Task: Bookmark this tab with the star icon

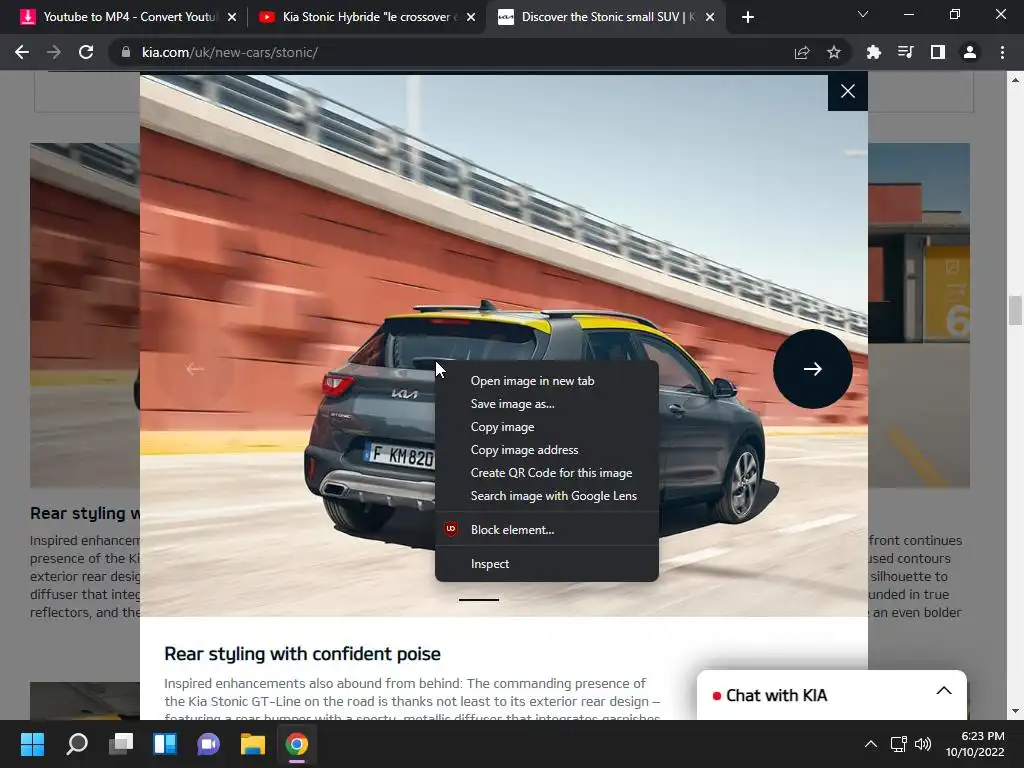Action: [x=834, y=52]
